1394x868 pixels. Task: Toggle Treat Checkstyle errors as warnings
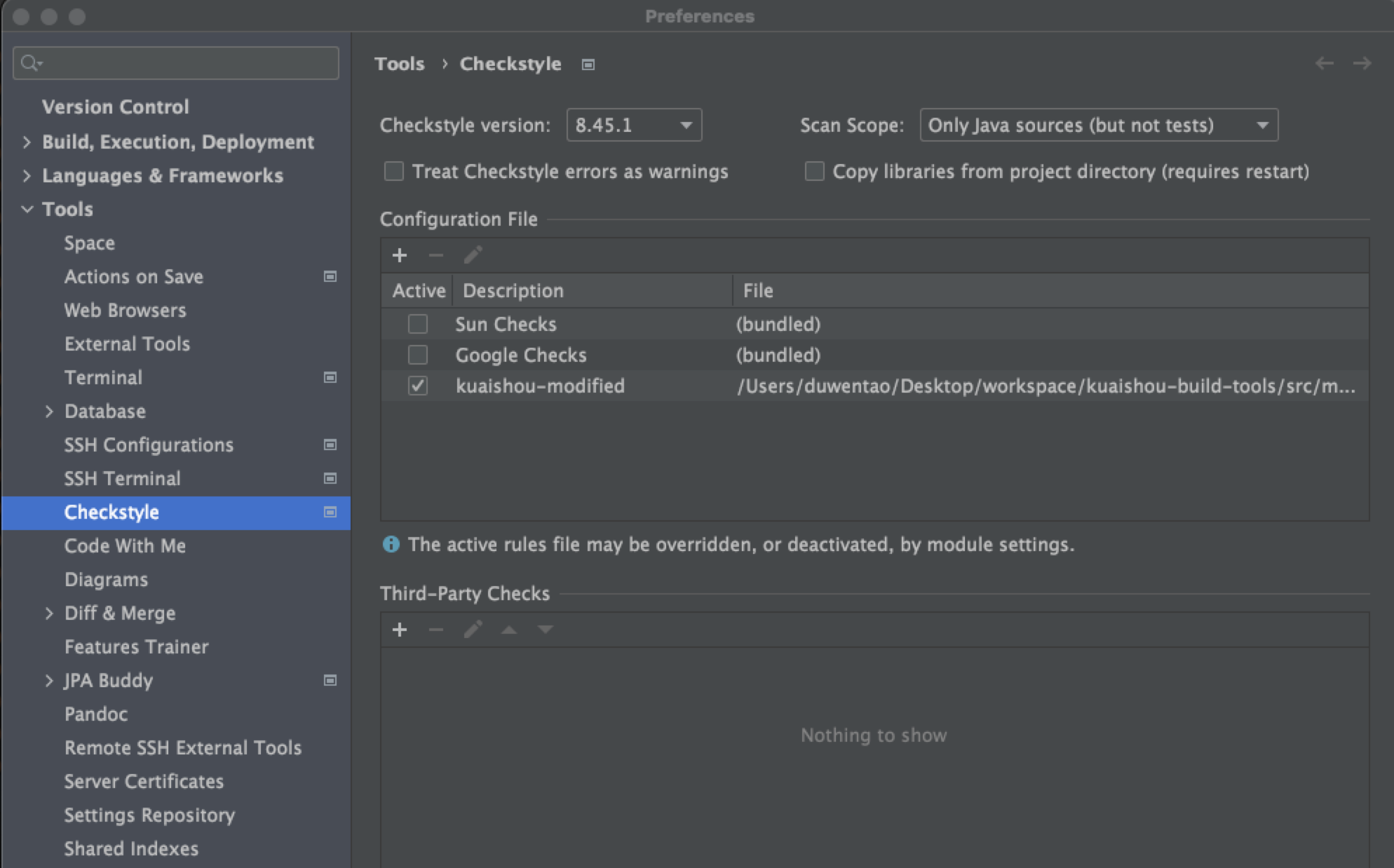tap(394, 172)
